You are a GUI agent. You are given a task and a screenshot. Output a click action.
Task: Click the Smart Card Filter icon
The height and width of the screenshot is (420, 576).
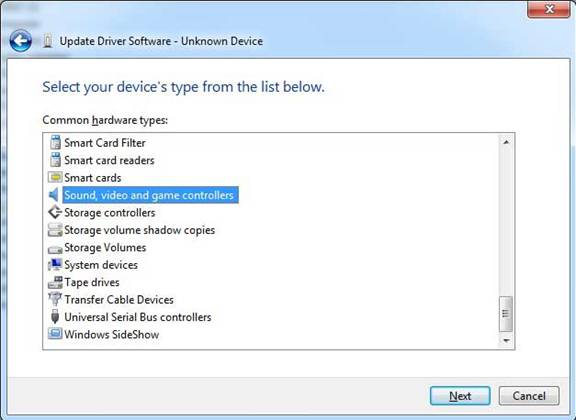[55, 143]
